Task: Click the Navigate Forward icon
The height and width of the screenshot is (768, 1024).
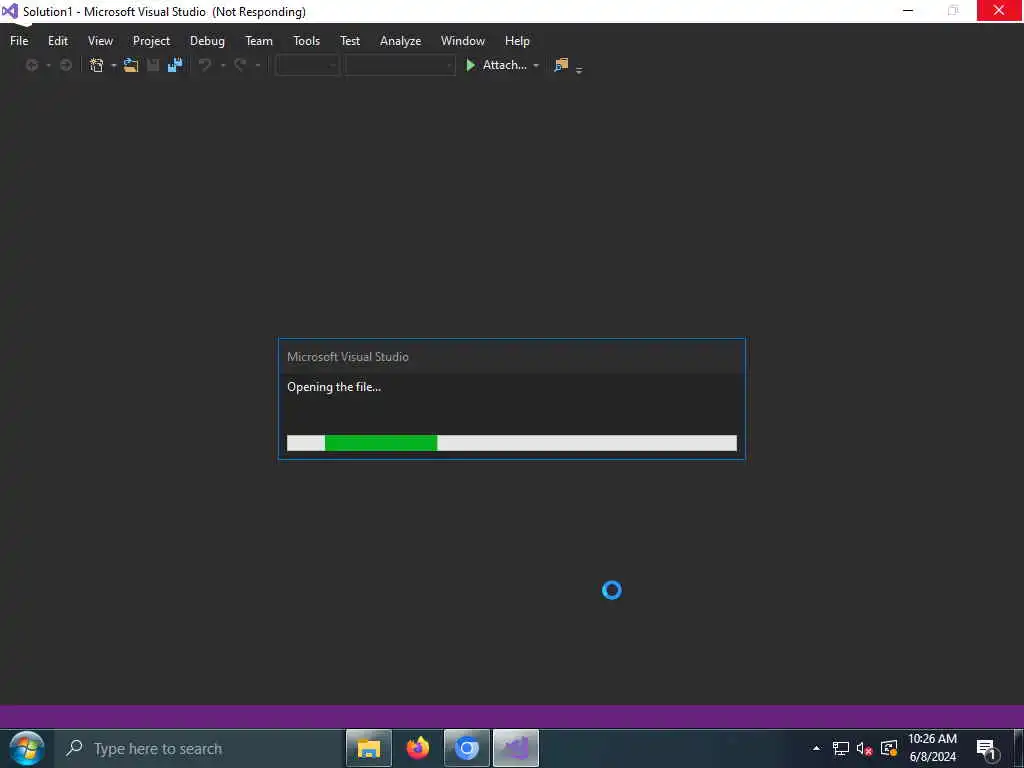Action: pos(65,65)
